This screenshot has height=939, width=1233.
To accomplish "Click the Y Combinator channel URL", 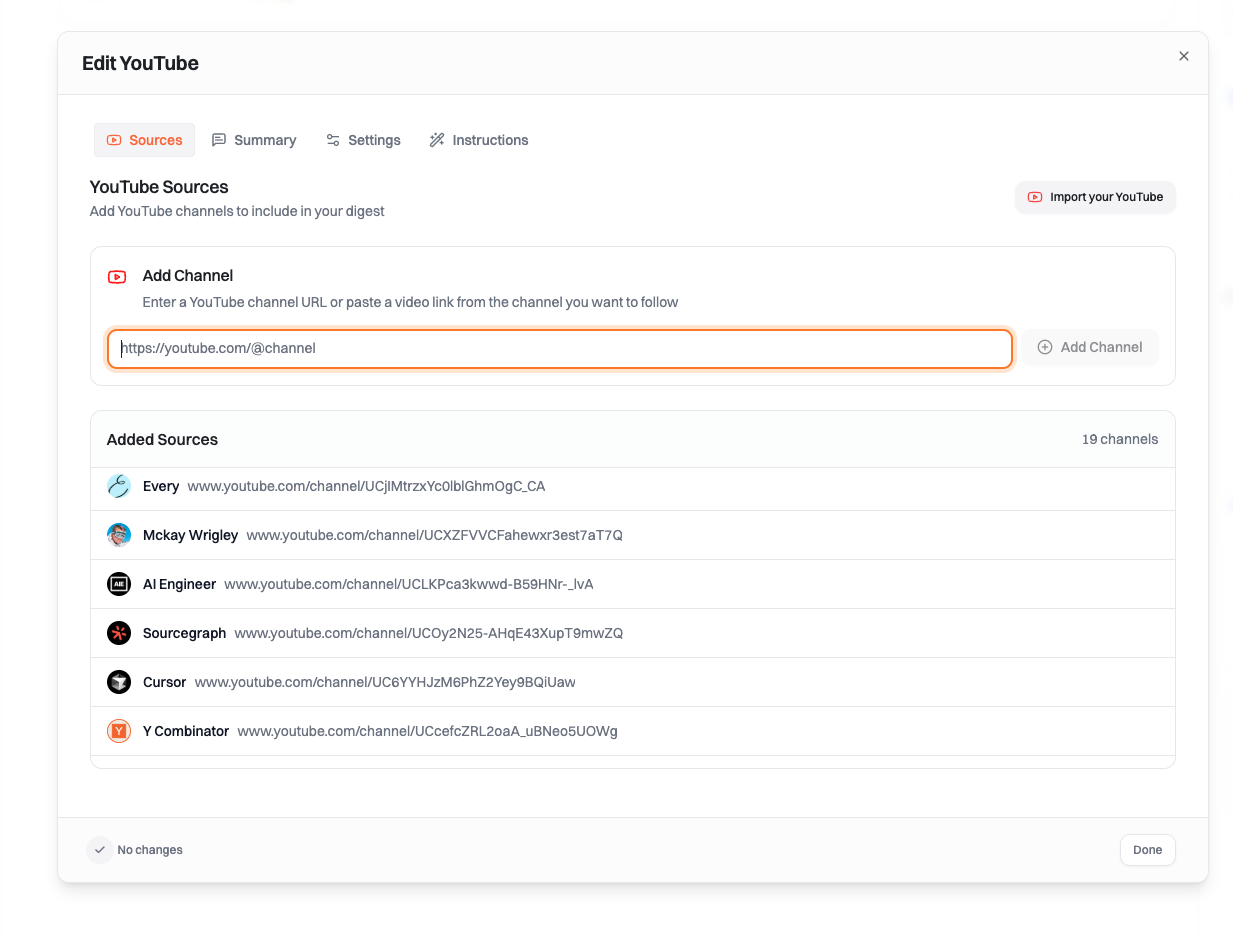I will pos(427,731).
